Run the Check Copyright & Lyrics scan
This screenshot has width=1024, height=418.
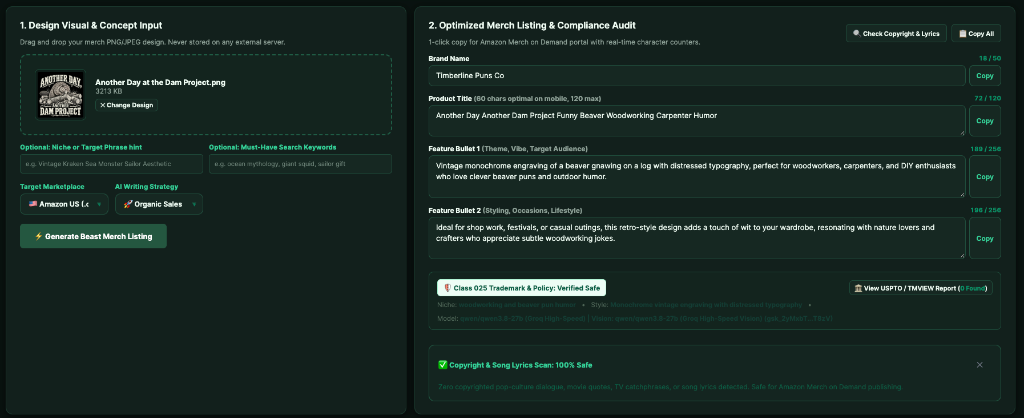(896, 33)
